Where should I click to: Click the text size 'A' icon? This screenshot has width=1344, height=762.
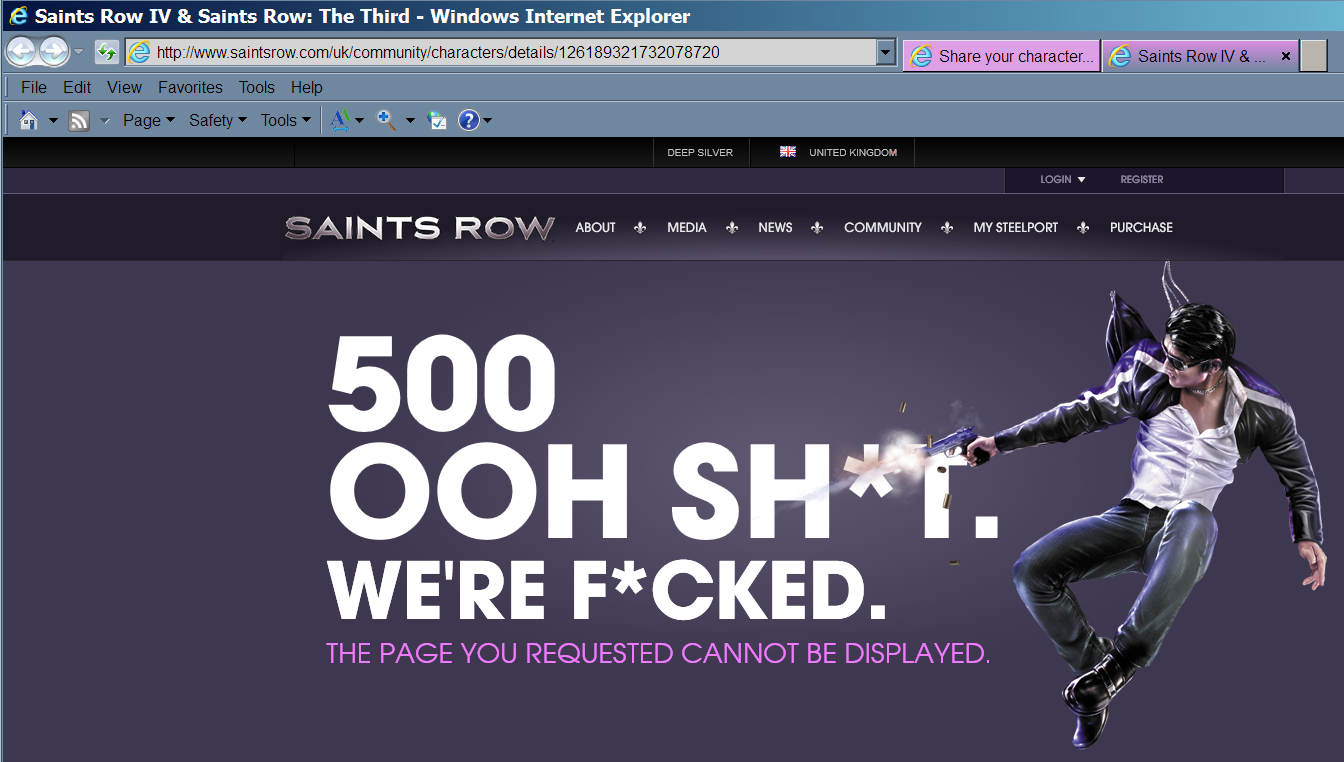(340, 120)
